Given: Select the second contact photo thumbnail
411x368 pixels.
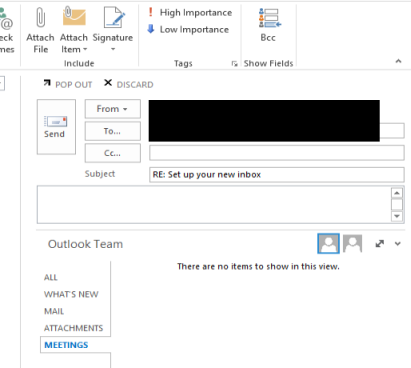Looking at the screenshot, I should (352, 243).
